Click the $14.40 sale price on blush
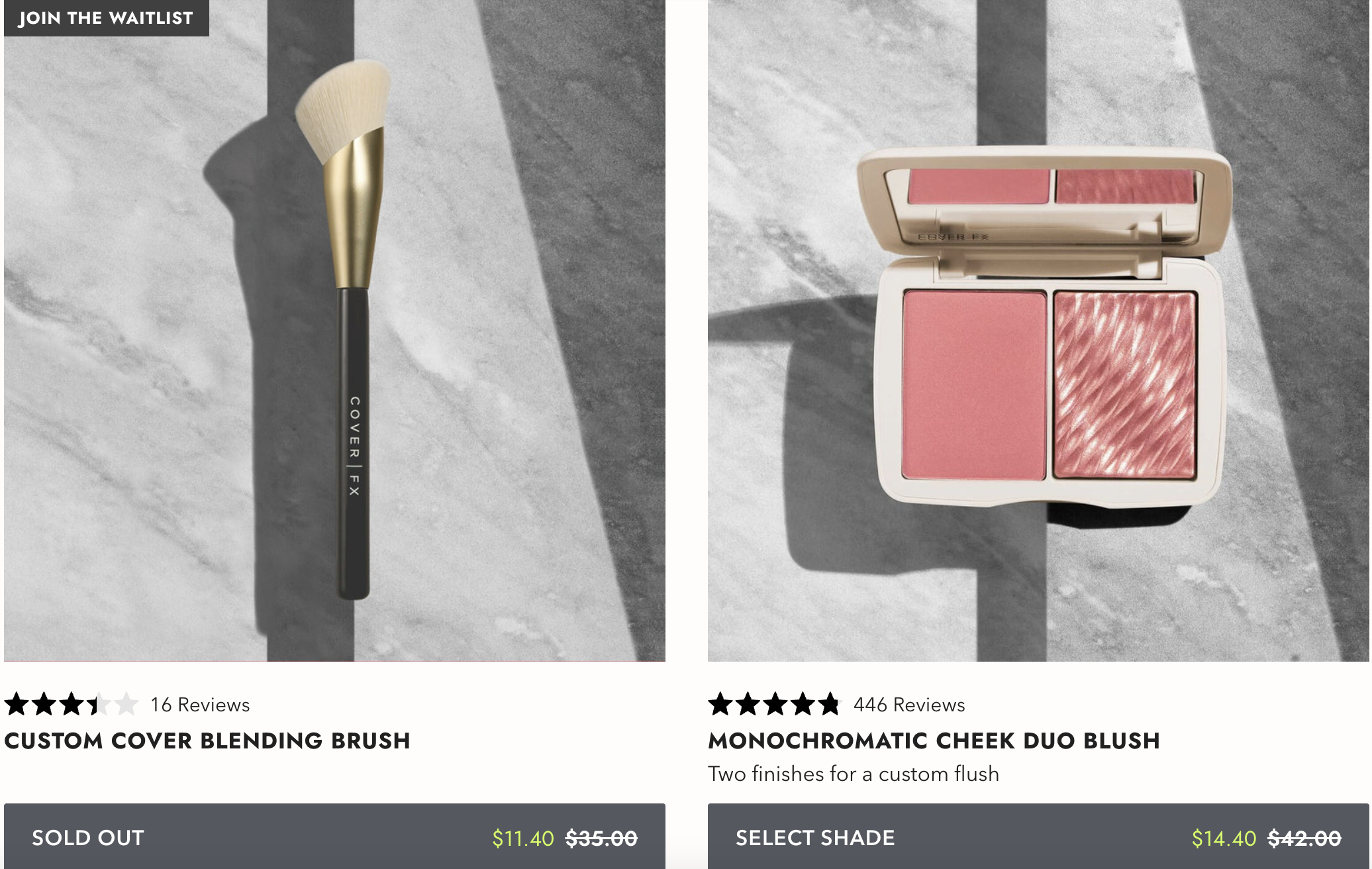1372x869 pixels. point(1224,839)
